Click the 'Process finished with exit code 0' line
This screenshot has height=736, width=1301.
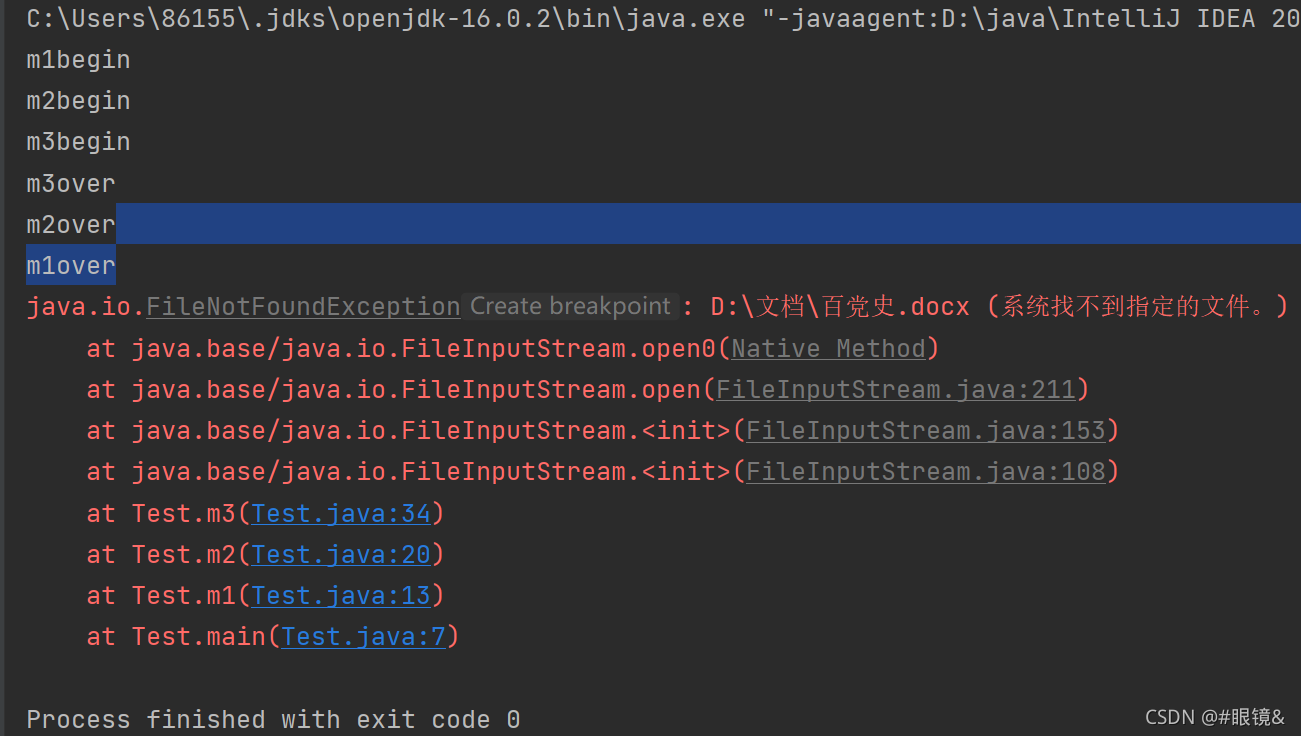273,719
